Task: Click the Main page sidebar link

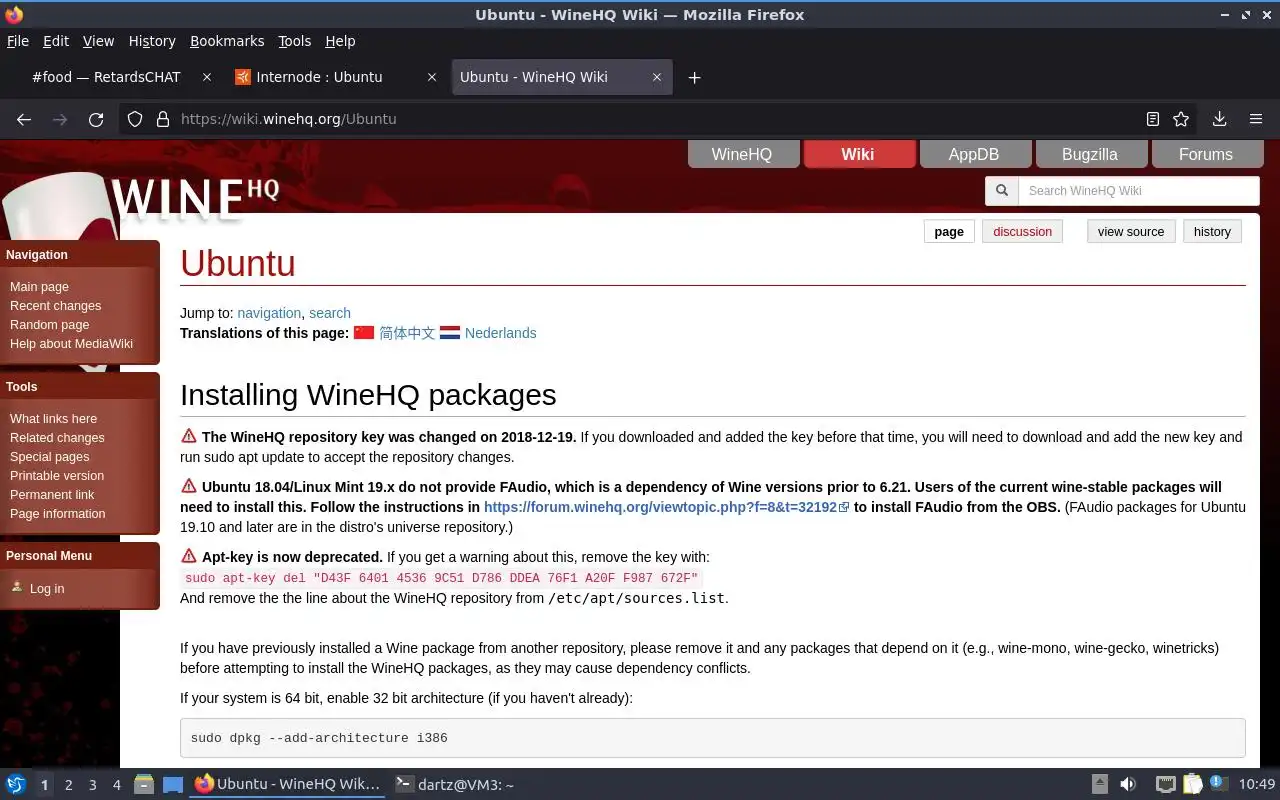Action: 39,286
